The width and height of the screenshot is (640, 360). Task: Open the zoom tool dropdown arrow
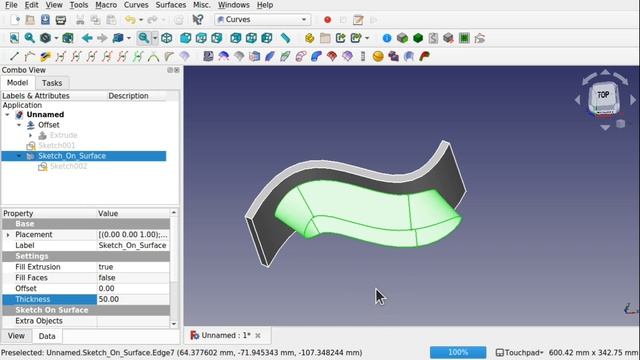tap(155, 38)
